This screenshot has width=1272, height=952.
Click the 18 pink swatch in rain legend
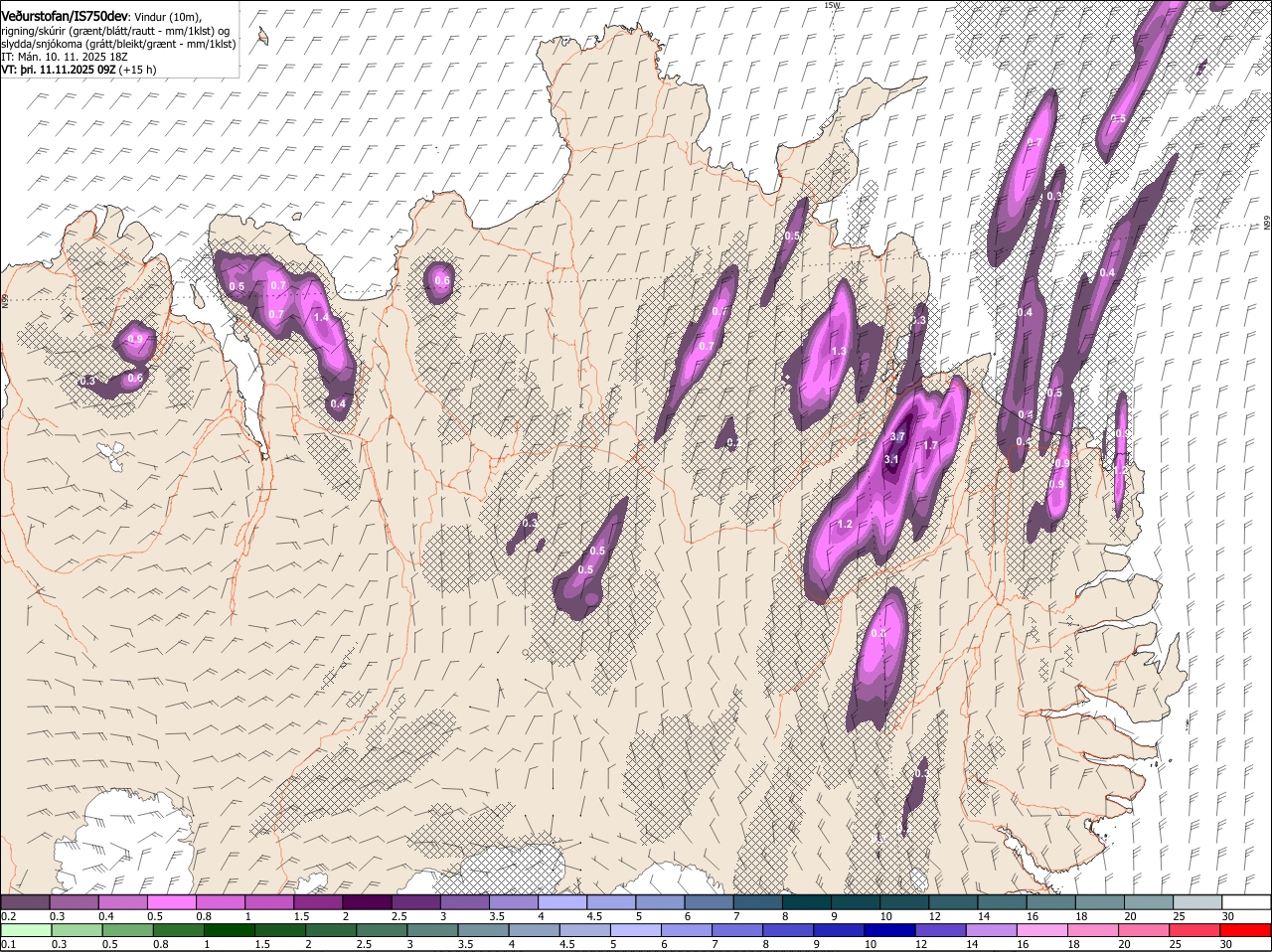[x=1092, y=930]
